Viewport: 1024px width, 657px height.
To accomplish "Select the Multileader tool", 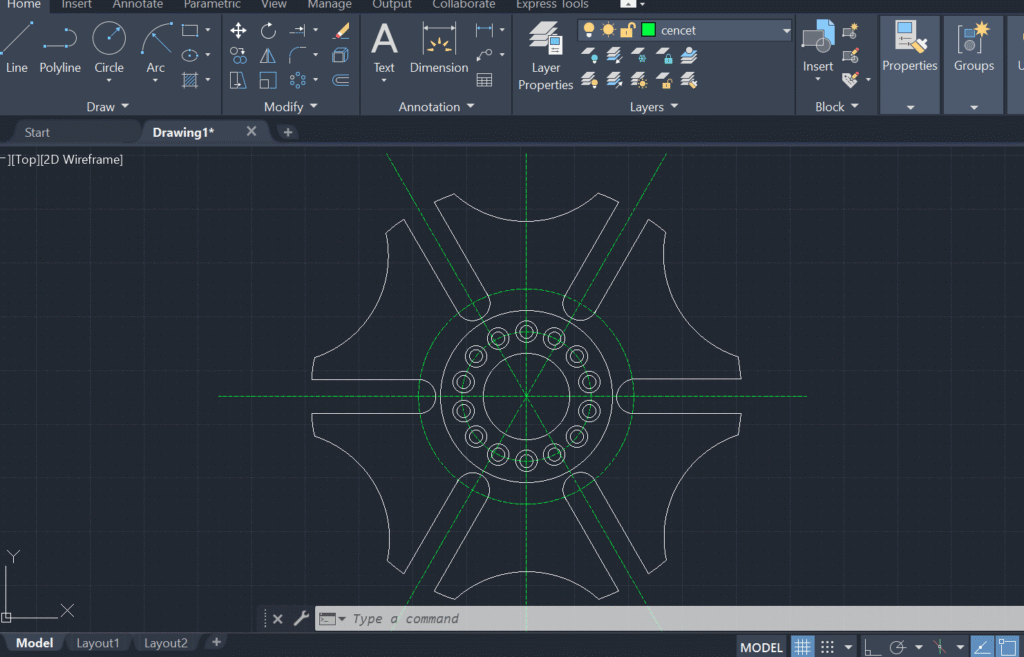I will point(485,56).
